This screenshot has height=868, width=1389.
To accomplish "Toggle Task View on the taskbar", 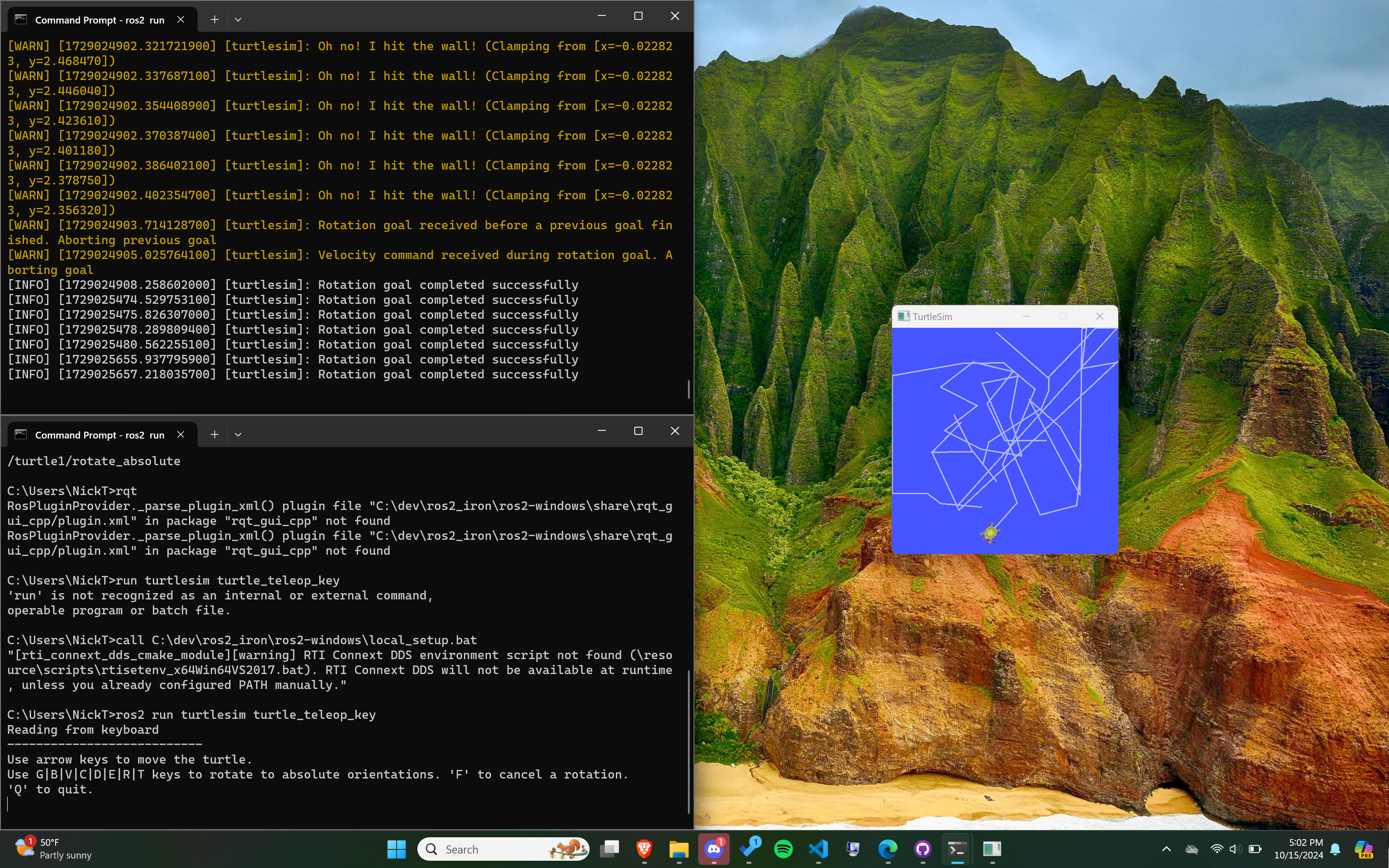I will point(609,849).
